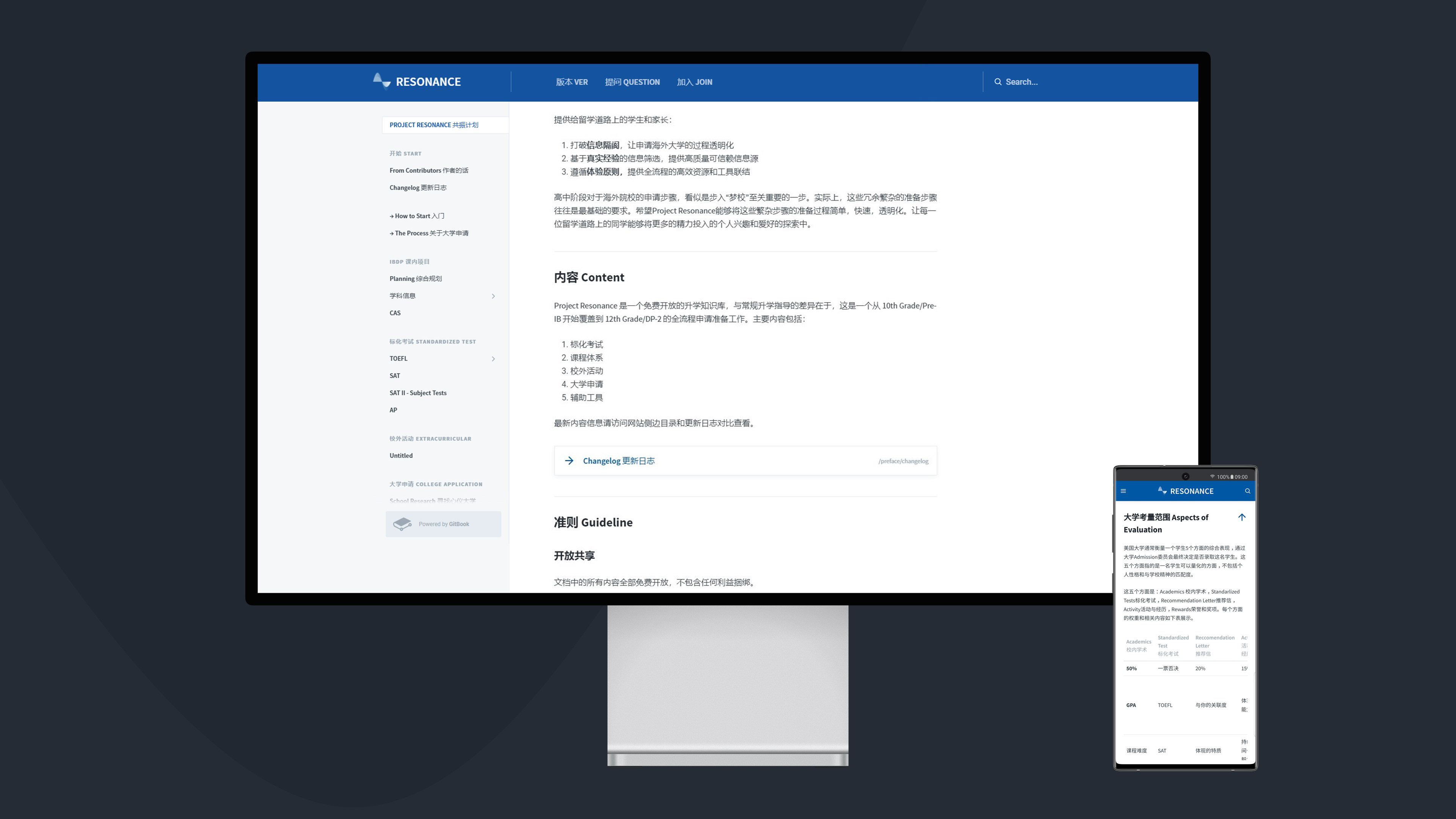
Task: Open the Changelog 更新日志 card link
Action: click(618, 461)
